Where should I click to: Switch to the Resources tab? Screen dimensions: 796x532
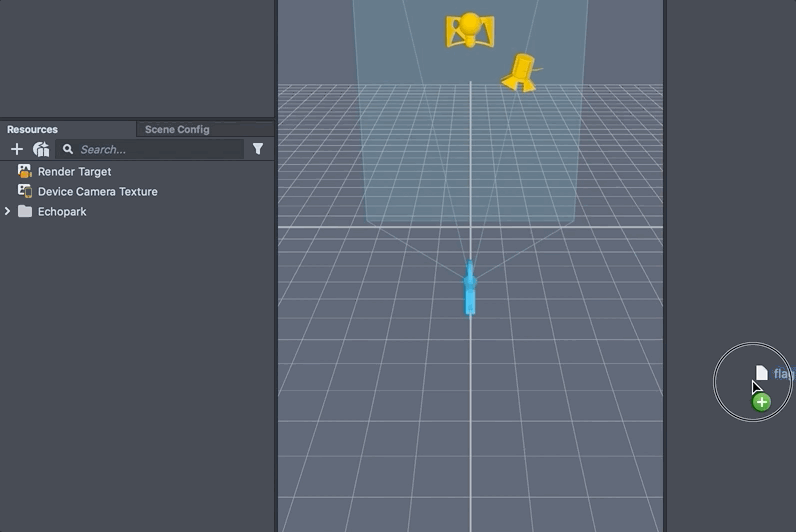(33, 129)
